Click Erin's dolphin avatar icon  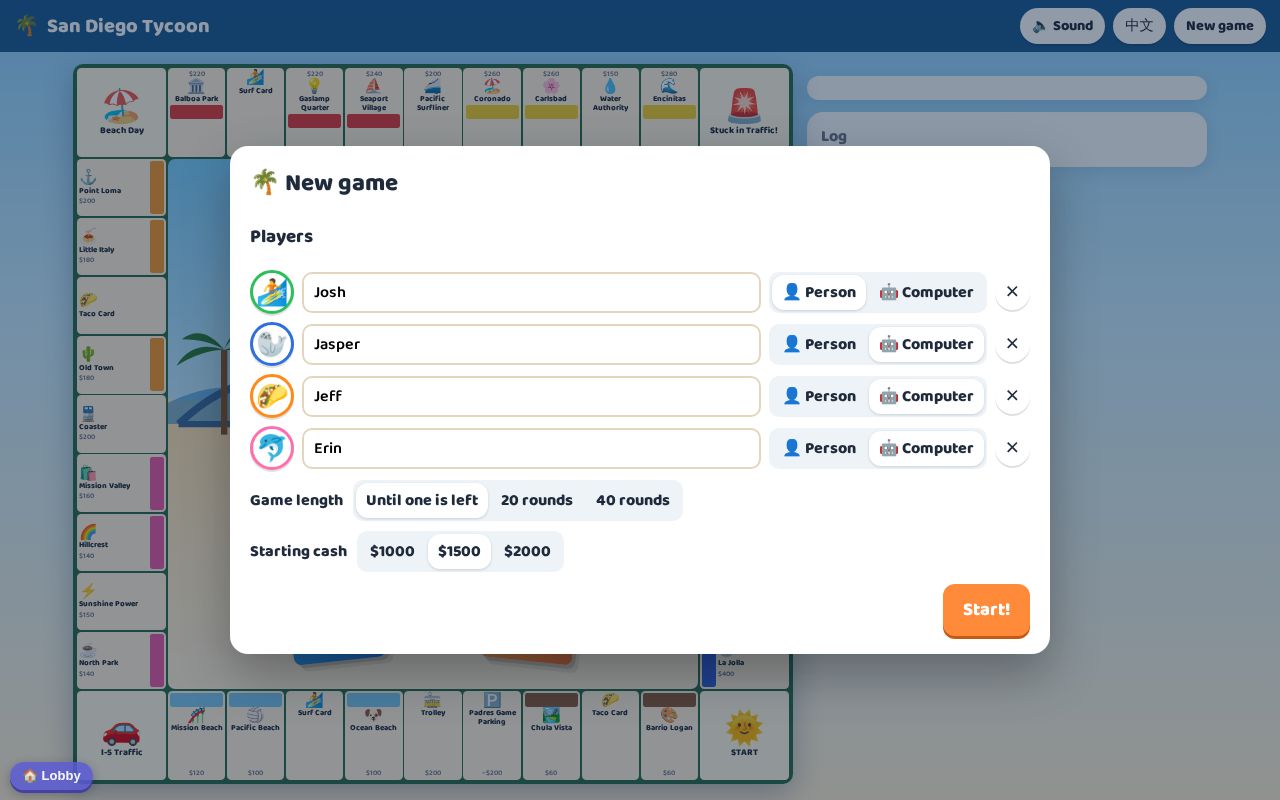272,448
